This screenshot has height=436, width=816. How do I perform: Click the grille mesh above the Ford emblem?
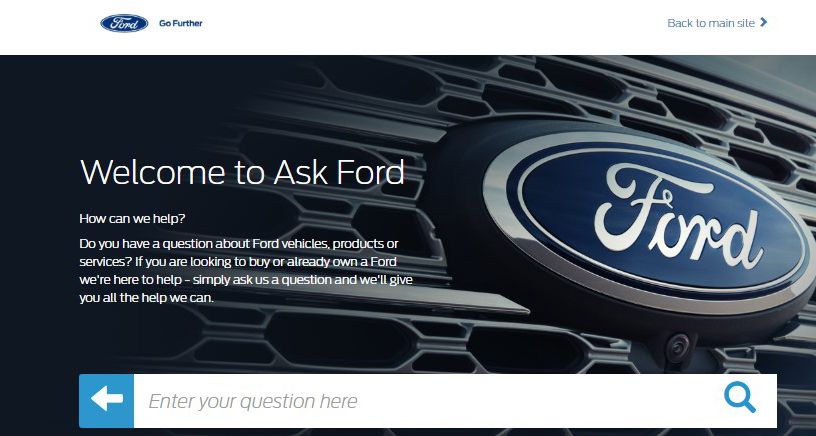click(x=572, y=88)
